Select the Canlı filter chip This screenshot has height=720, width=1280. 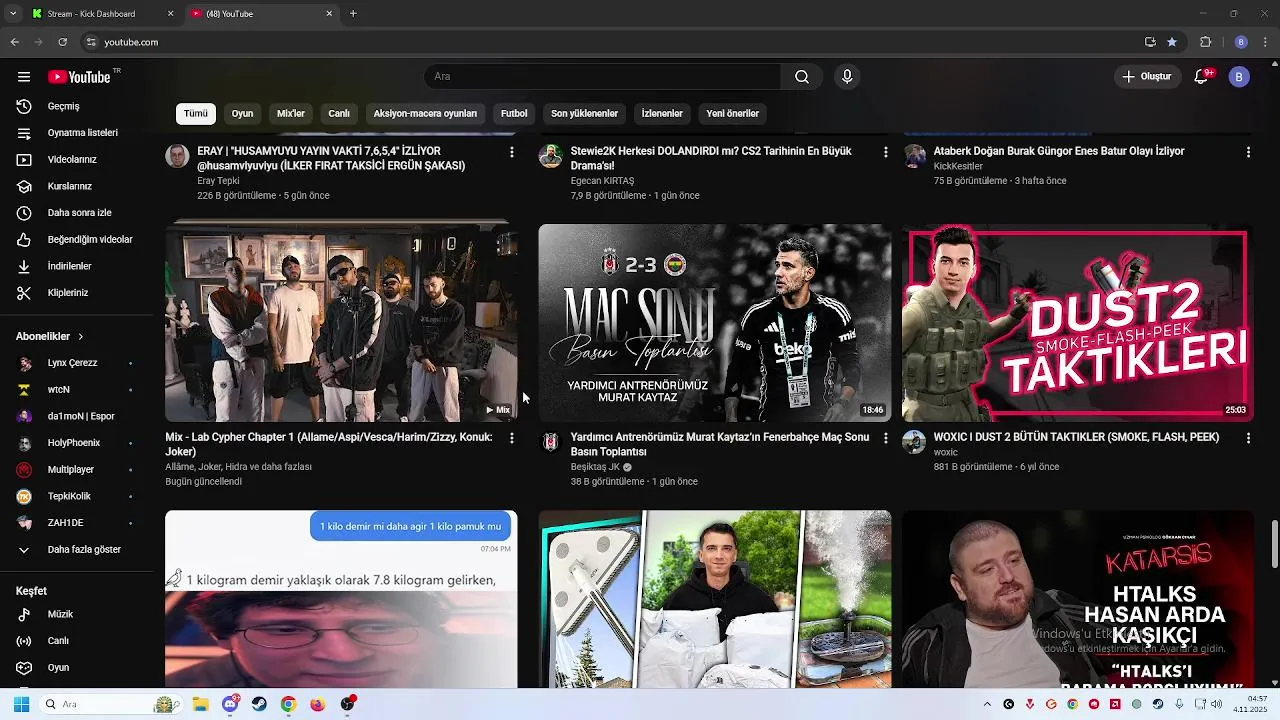pyautogui.click(x=339, y=114)
